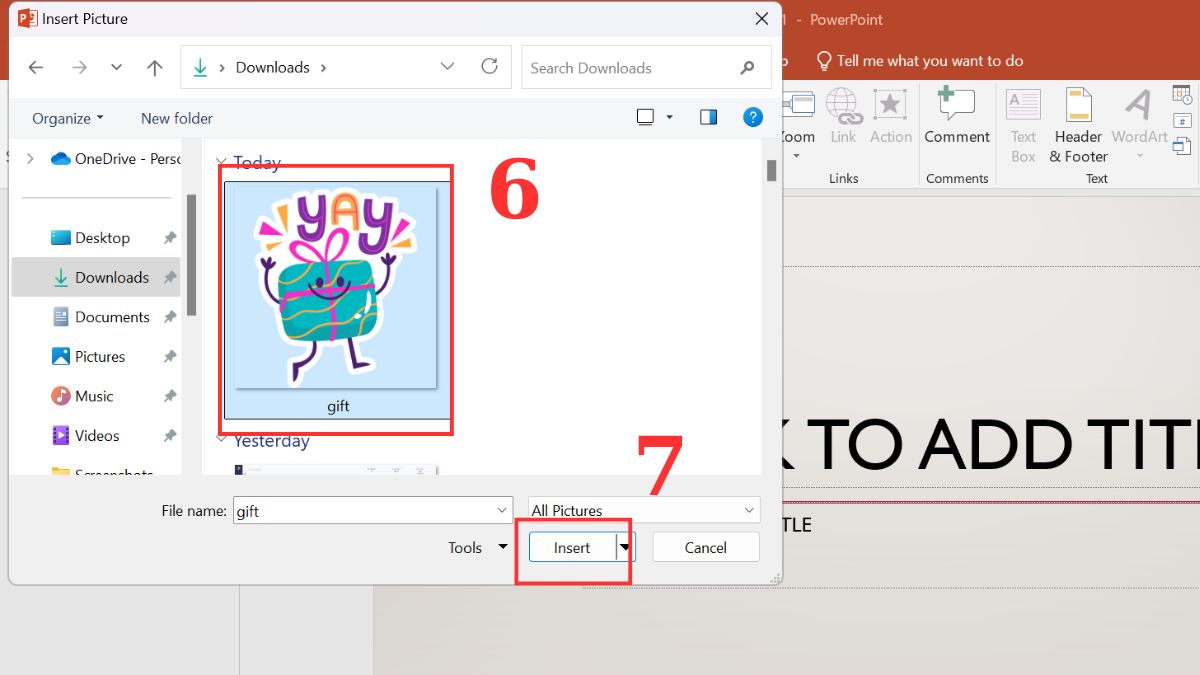Image resolution: width=1200 pixels, height=675 pixels.
Task: Go up one folder level
Action: (x=154, y=68)
